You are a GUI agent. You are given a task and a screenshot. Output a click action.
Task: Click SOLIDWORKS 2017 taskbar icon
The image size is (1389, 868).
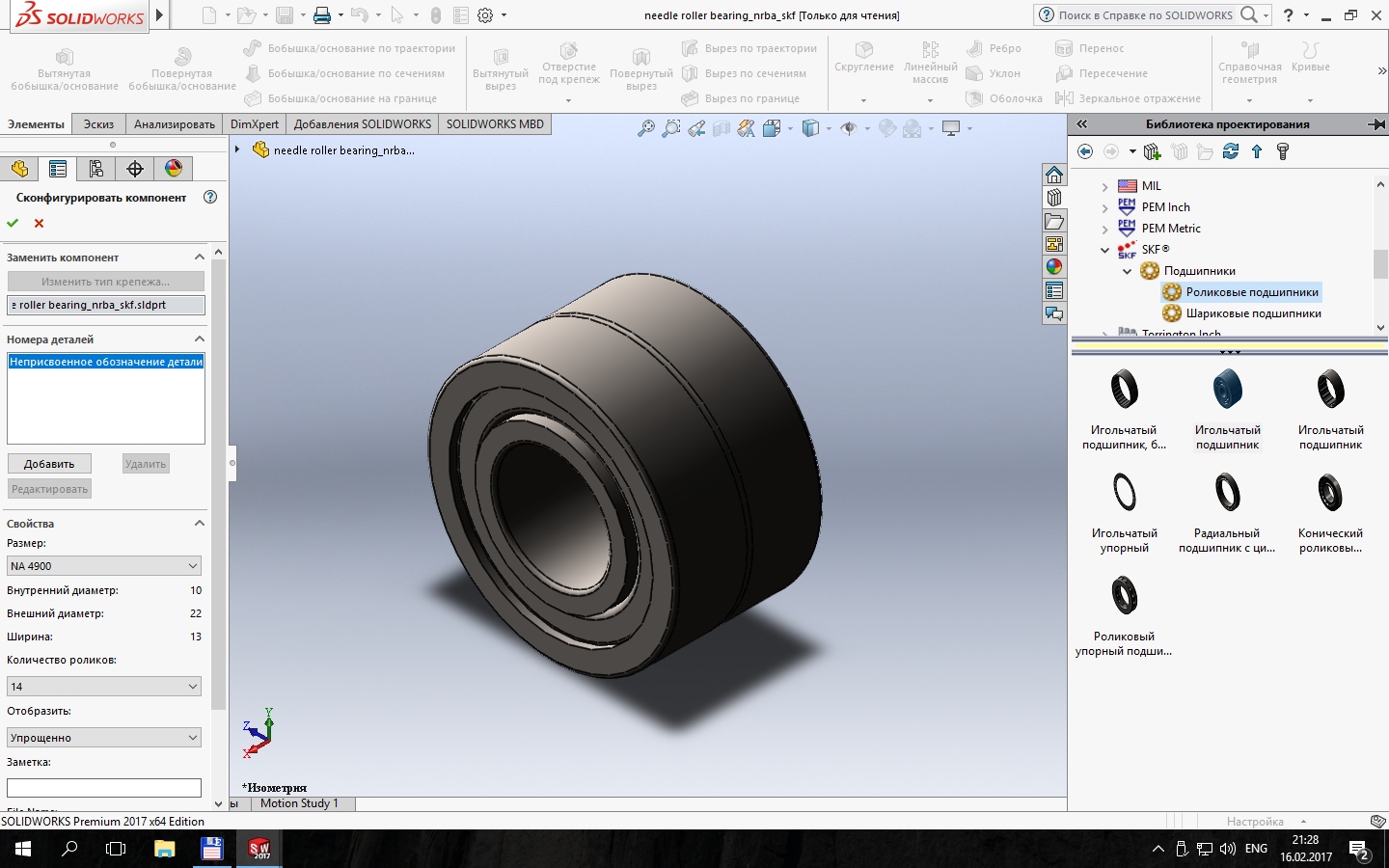(x=259, y=849)
